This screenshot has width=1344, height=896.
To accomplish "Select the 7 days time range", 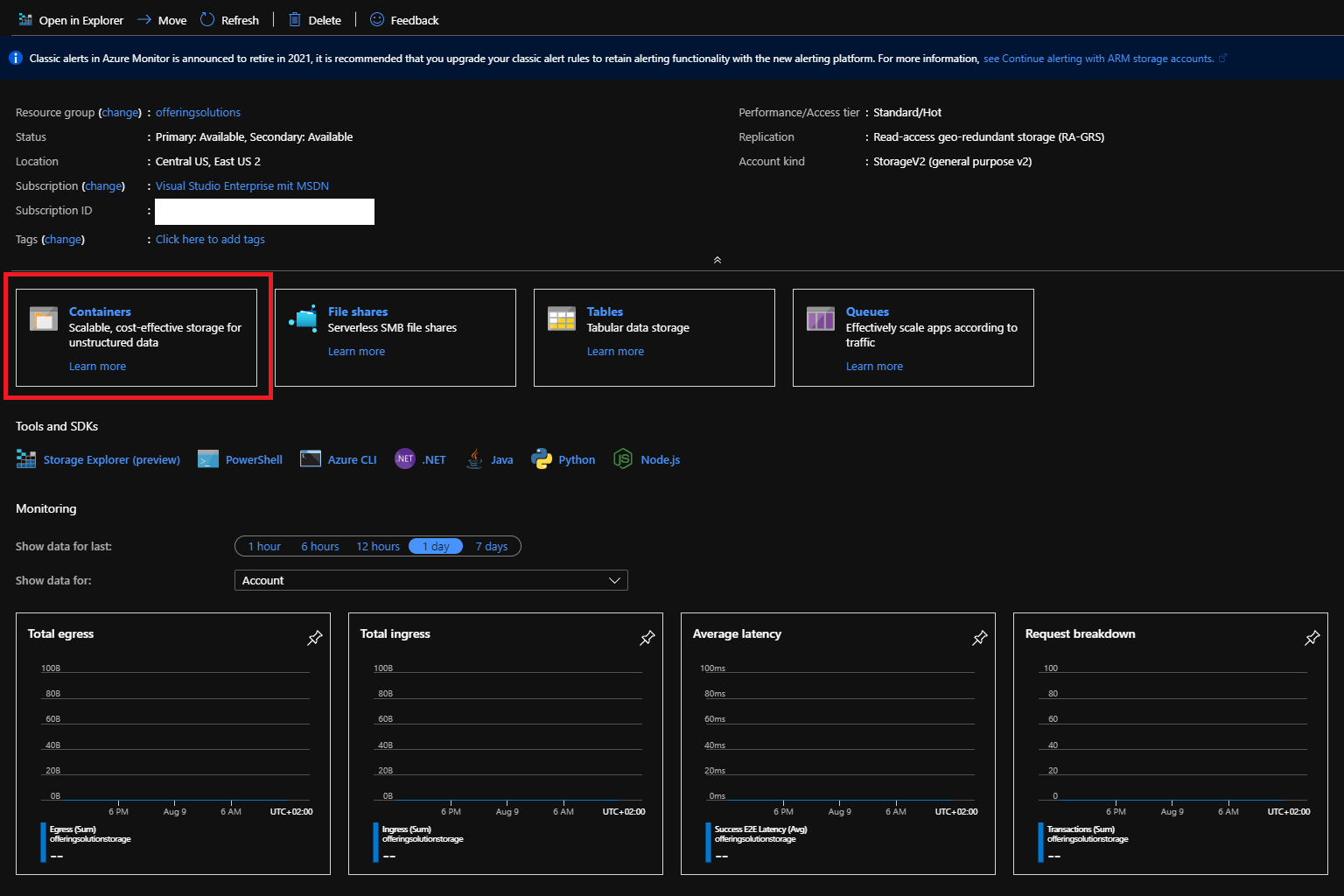I will 492,546.
